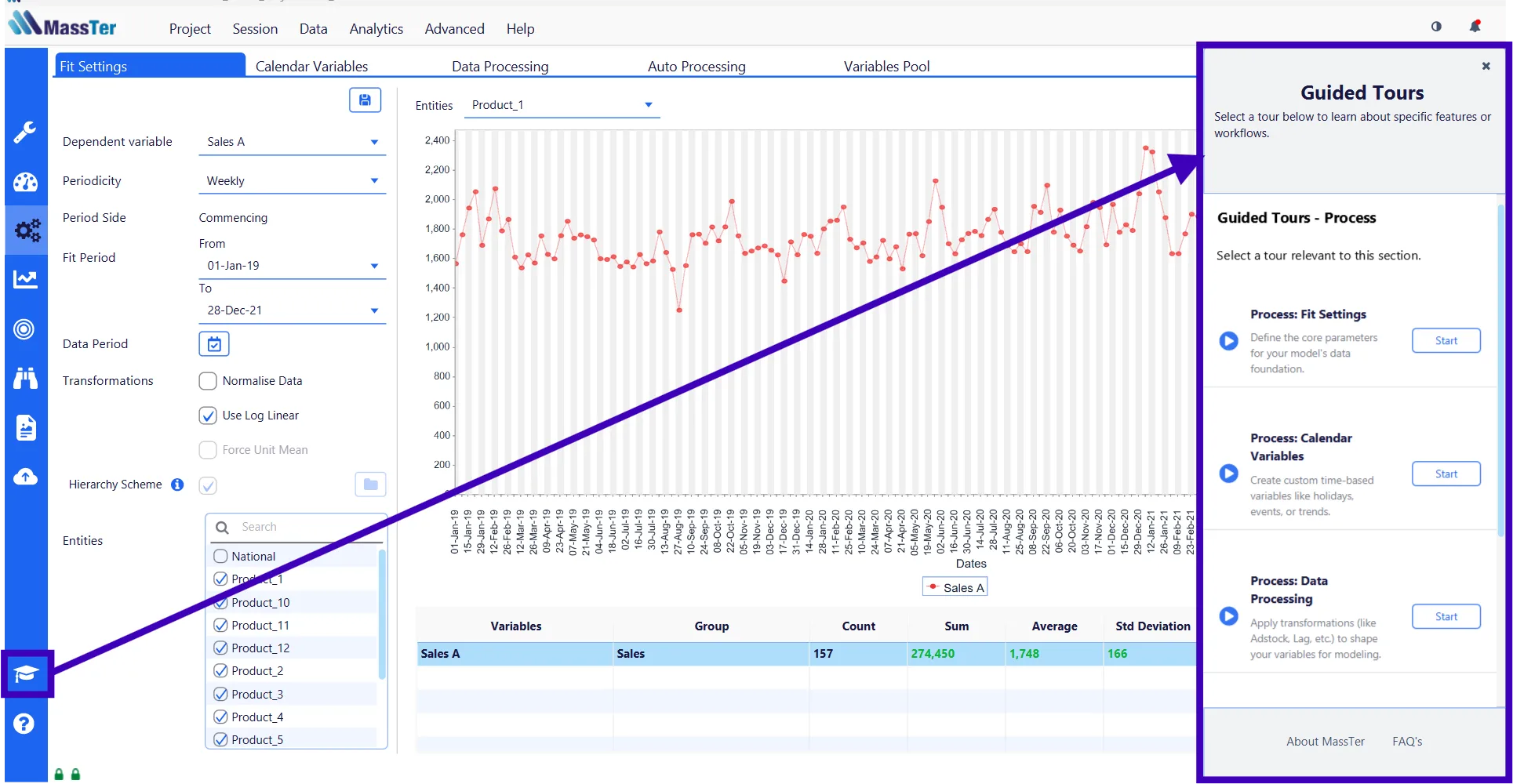Uncheck the Use Log Linear checkbox

pos(208,416)
